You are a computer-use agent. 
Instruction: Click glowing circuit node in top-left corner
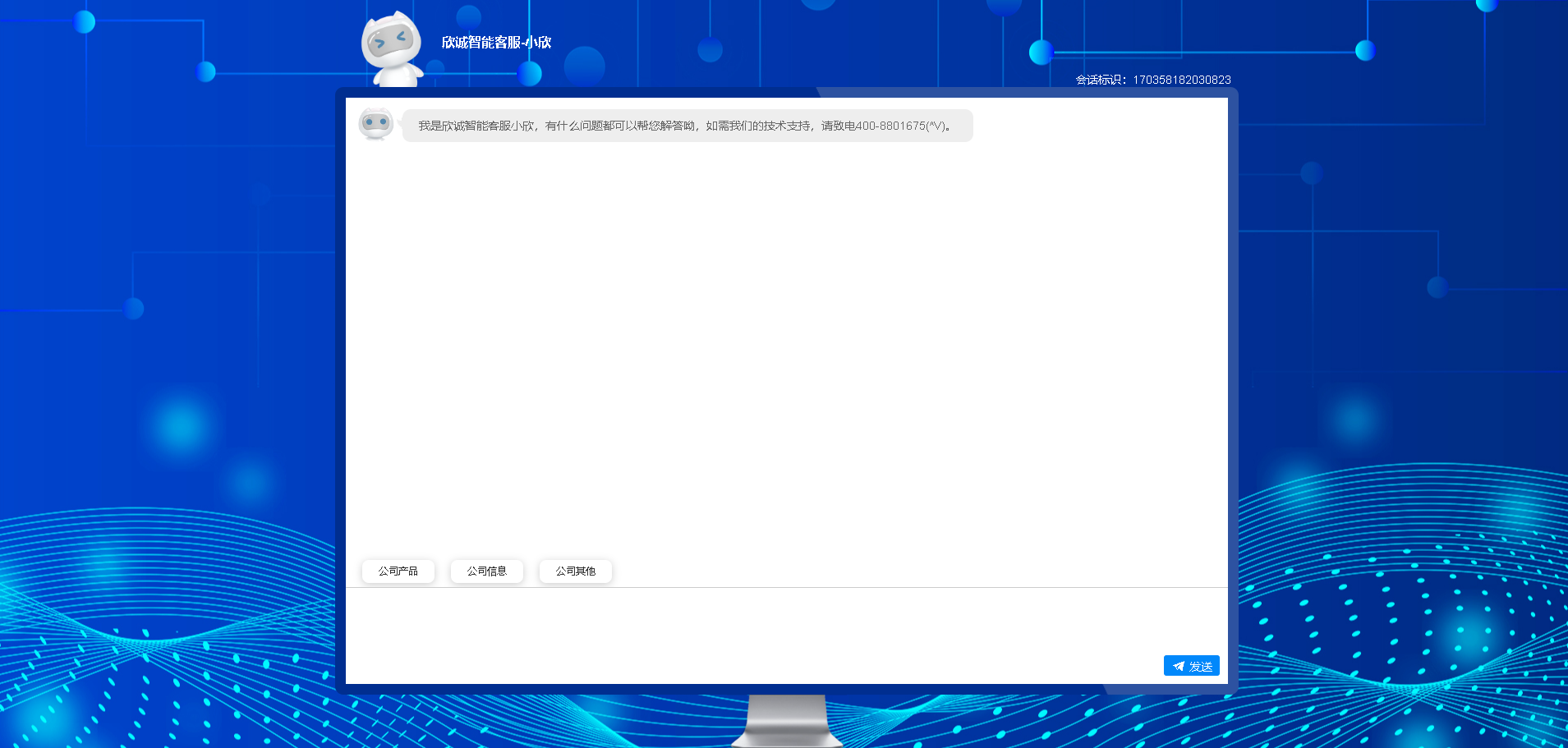[85, 21]
